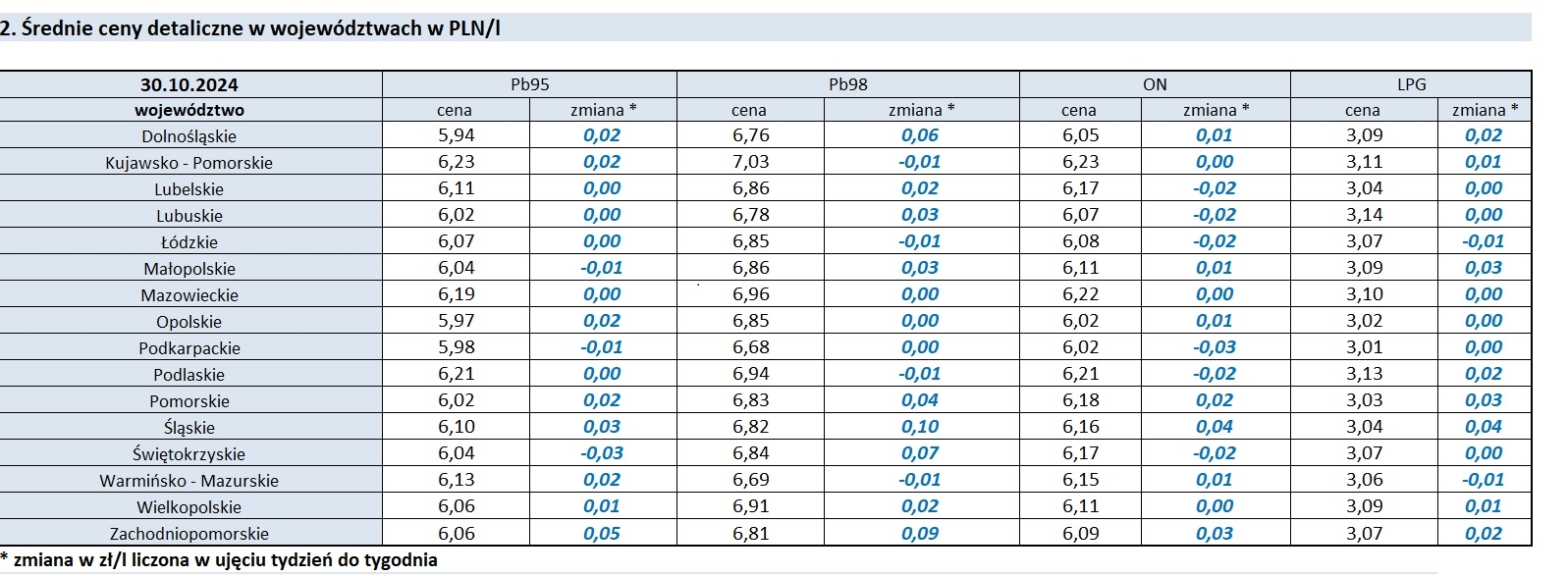The height and width of the screenshot is (576, 1568).
Task: Select the section title about średnie ceny detaliczne
Action: click(x=250, y=27)
